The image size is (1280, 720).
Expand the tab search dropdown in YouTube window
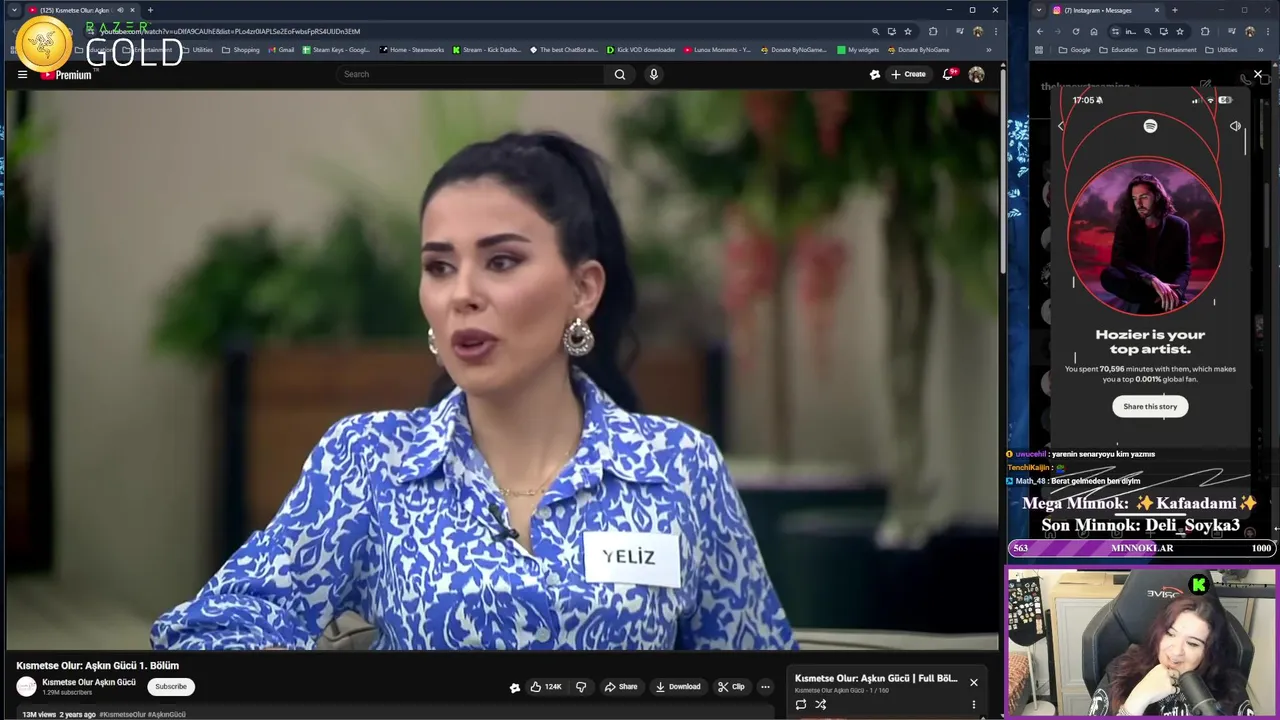click(x=14, y=10)
